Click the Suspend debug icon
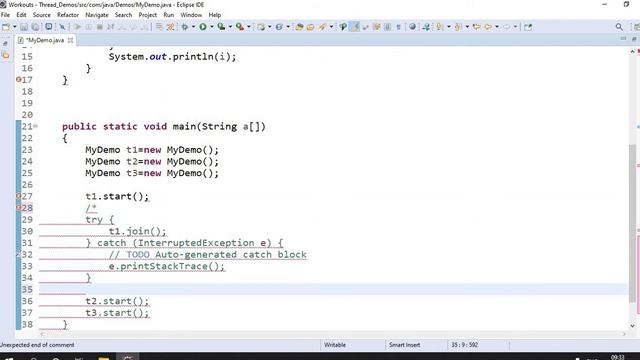640x360 pixels. (x=89, y=27)
